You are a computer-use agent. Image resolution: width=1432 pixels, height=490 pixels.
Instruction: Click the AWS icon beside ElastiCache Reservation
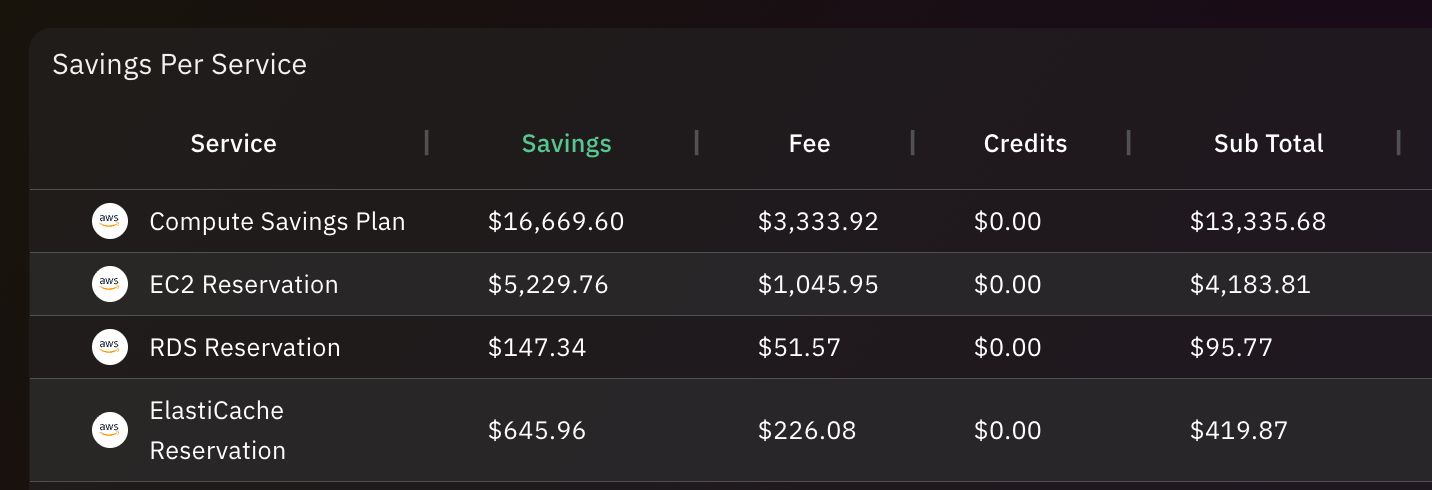point(110,430)
